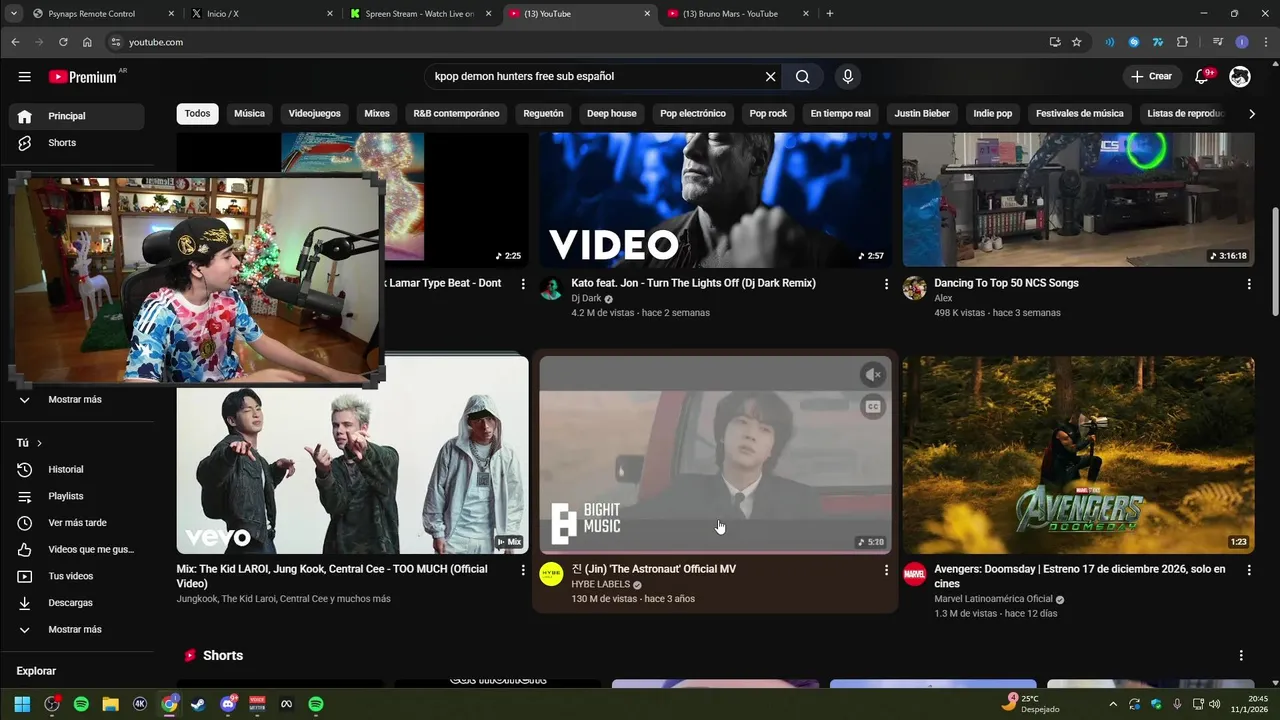1280x720 pixels.
Task: Open options for Kato Turn The Lights Off
Action: (886, 284)
